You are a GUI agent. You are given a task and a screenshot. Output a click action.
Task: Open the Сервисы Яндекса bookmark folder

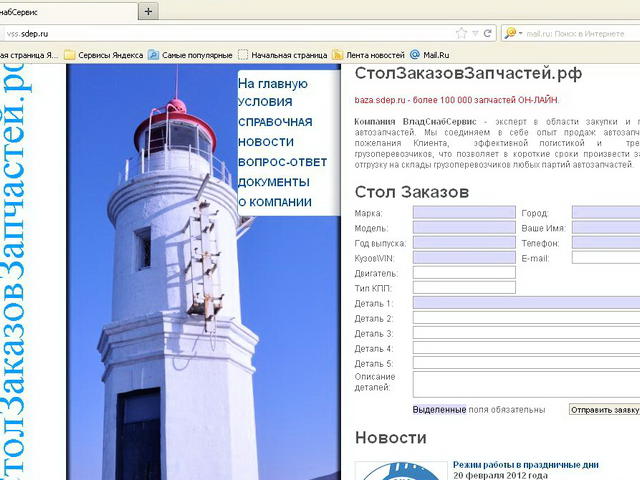point(104,55)
